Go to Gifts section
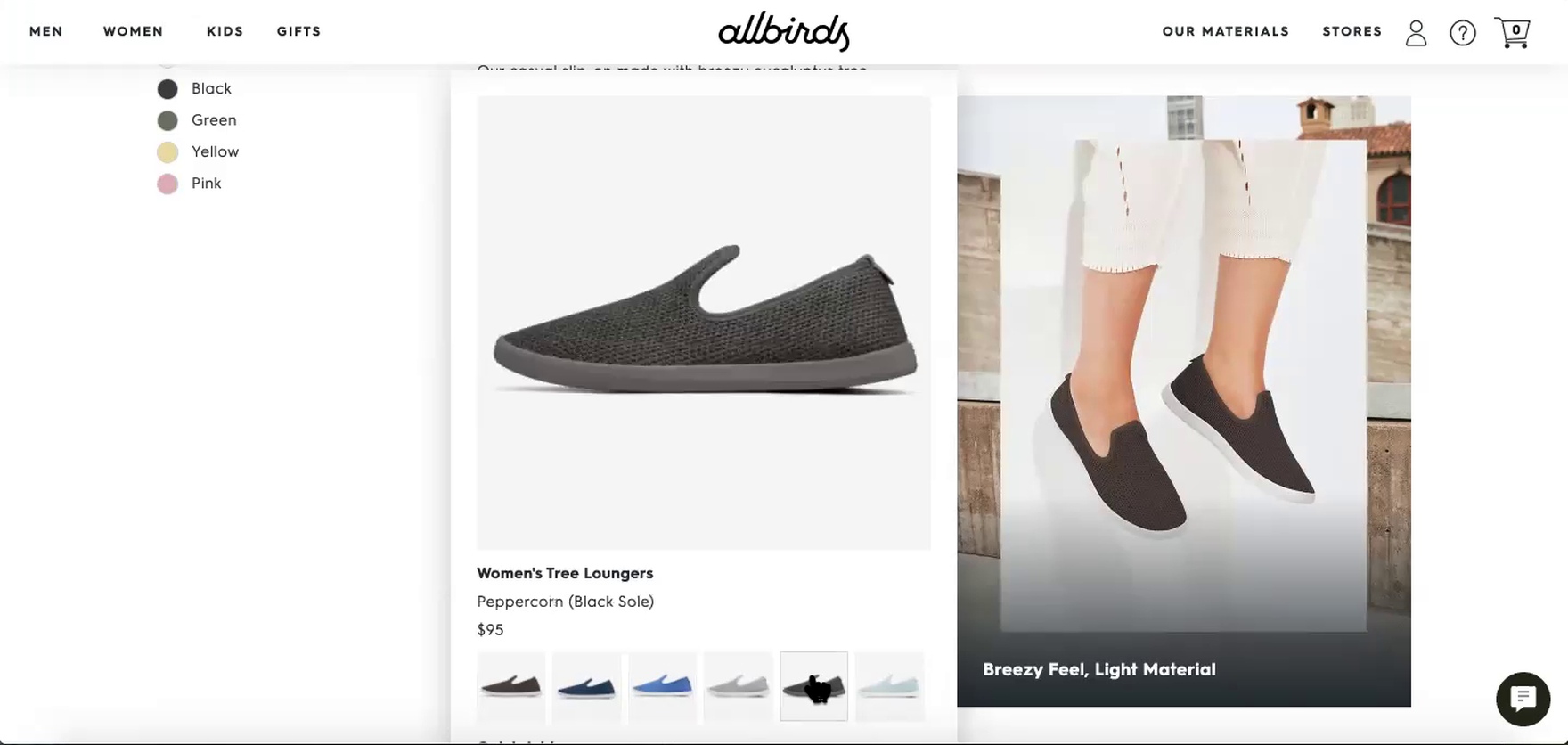 point(299,31)
